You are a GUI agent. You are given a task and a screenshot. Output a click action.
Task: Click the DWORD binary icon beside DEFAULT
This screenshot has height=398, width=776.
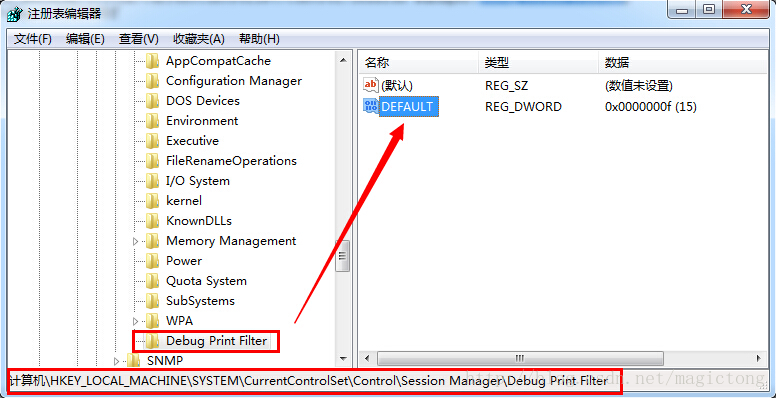click(371, 106)
